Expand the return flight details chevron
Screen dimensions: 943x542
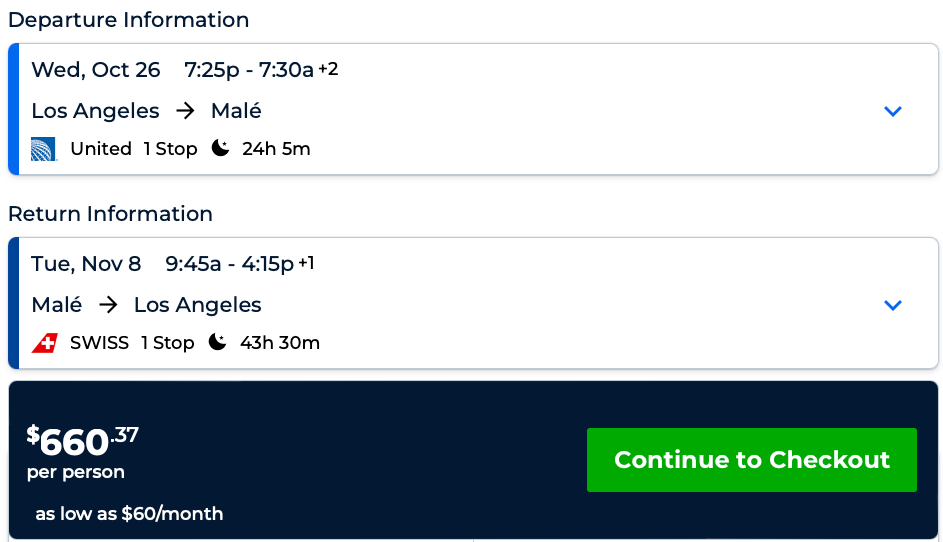pyautogui.click(x=893, y=305)
